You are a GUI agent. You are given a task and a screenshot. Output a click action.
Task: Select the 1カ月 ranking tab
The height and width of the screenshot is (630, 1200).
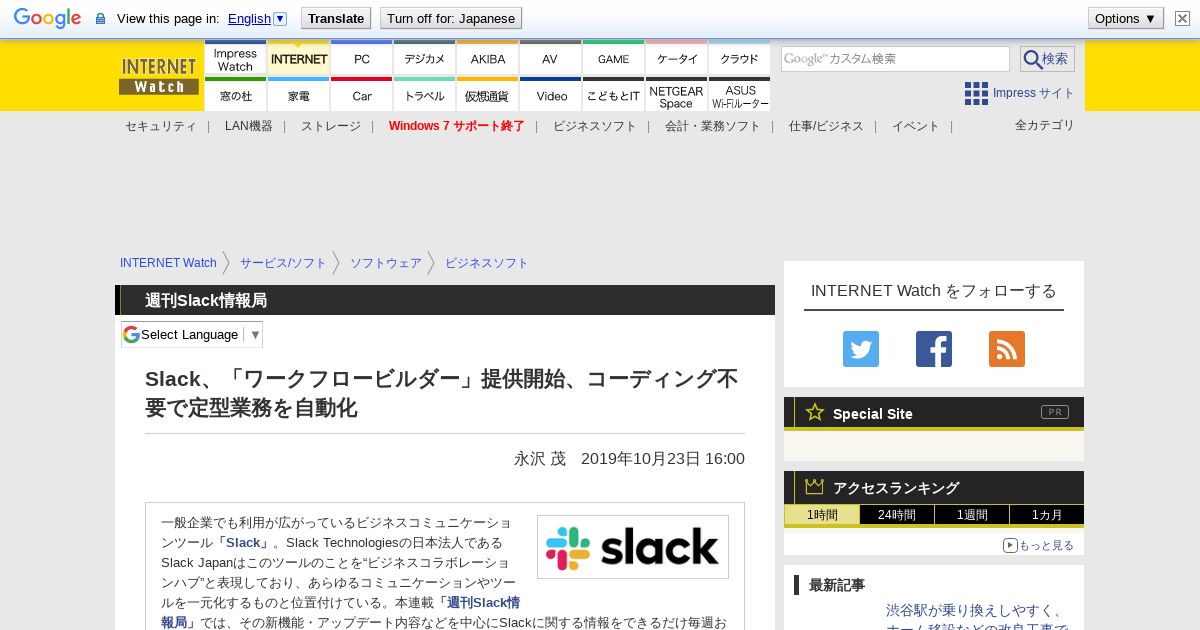click(x=1047, y=515)
